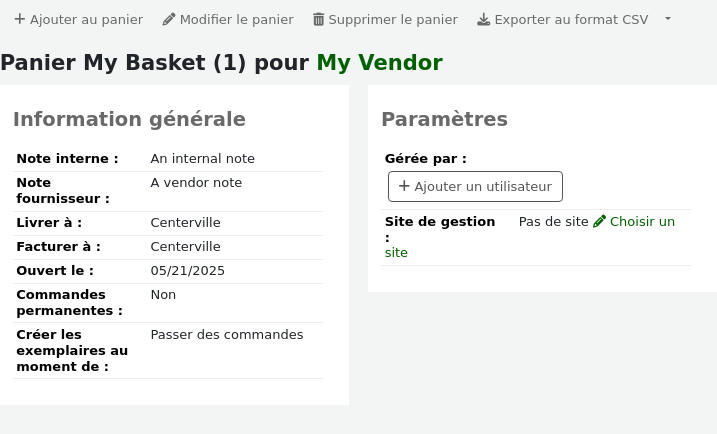Click the pencil icon for Modifier le panier

point(169,19)
